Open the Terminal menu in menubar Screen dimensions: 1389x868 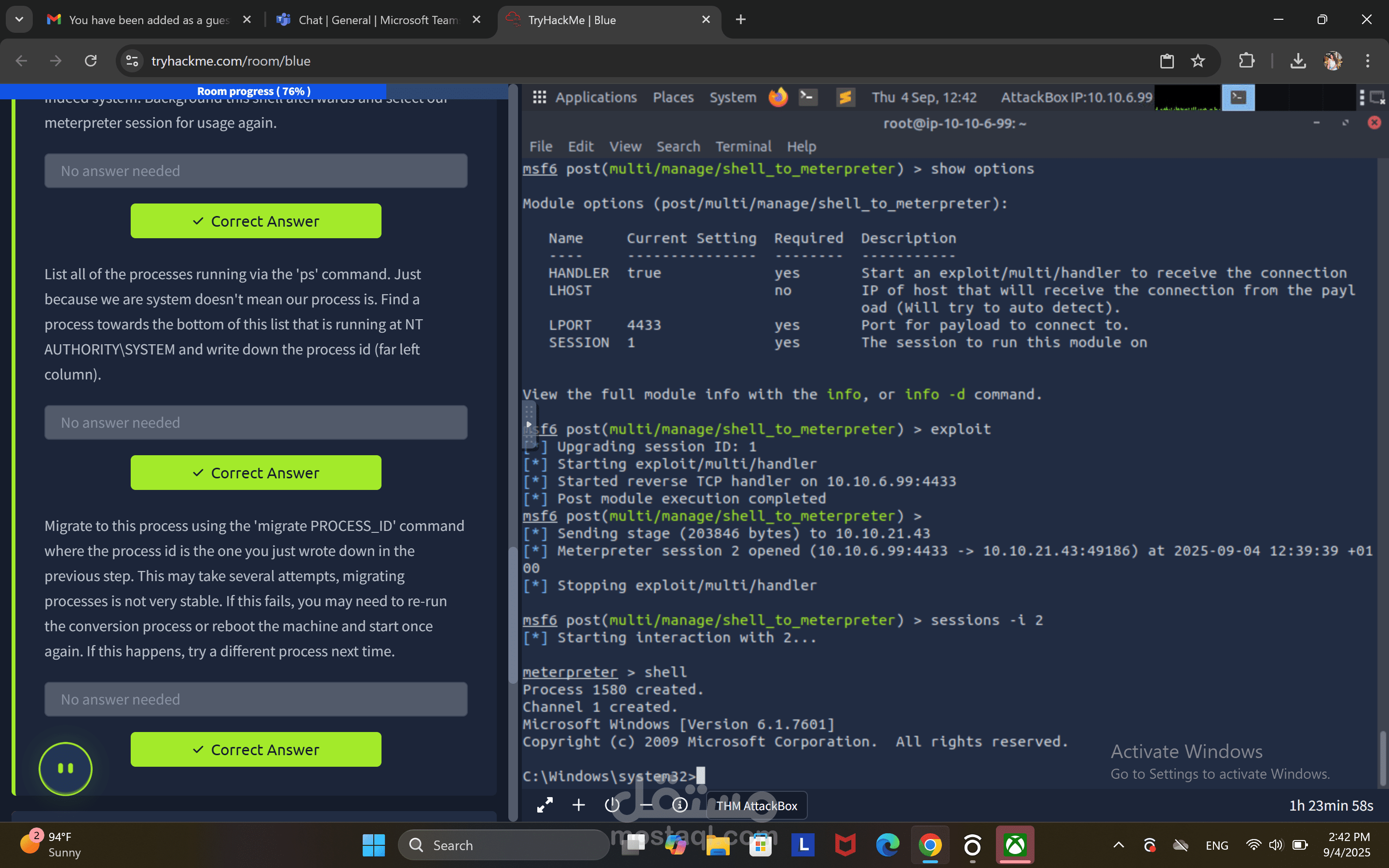click(743, 147)
